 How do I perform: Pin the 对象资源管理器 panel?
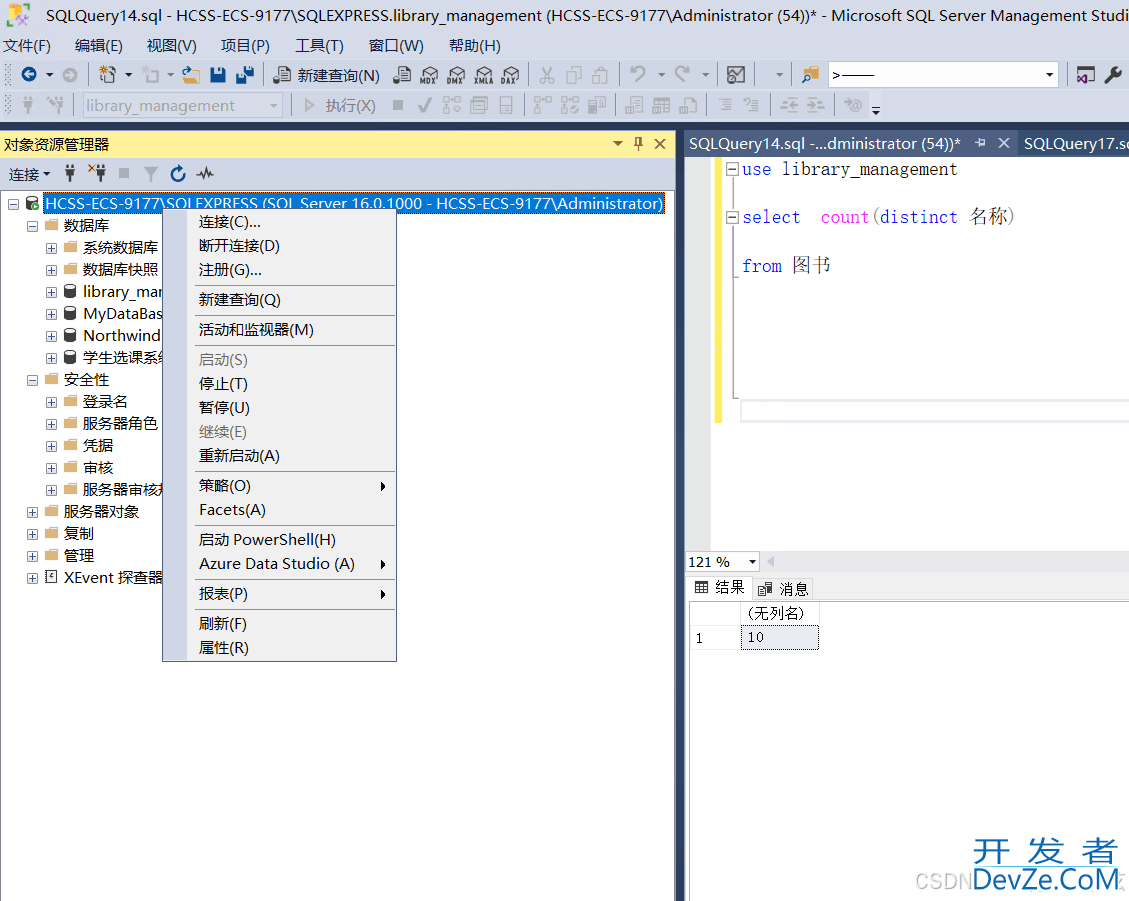pyautogui.click(x=638, y=144)
